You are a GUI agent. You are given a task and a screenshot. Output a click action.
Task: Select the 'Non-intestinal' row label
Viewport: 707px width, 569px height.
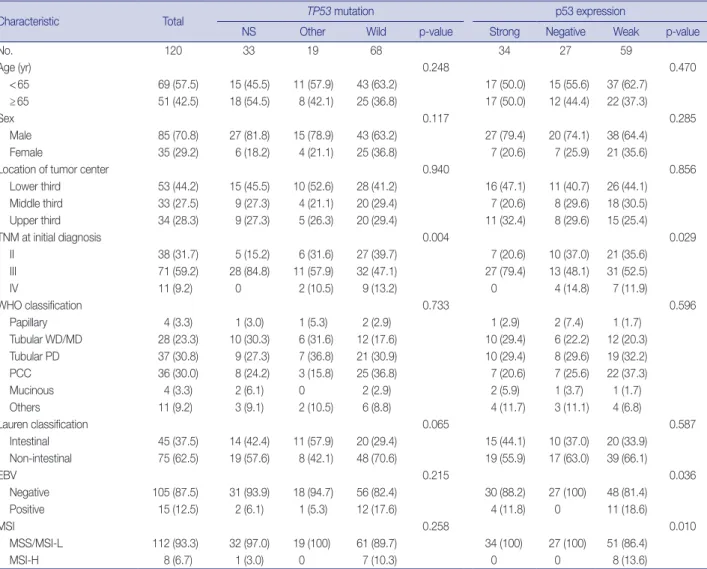tap(40, 459)
